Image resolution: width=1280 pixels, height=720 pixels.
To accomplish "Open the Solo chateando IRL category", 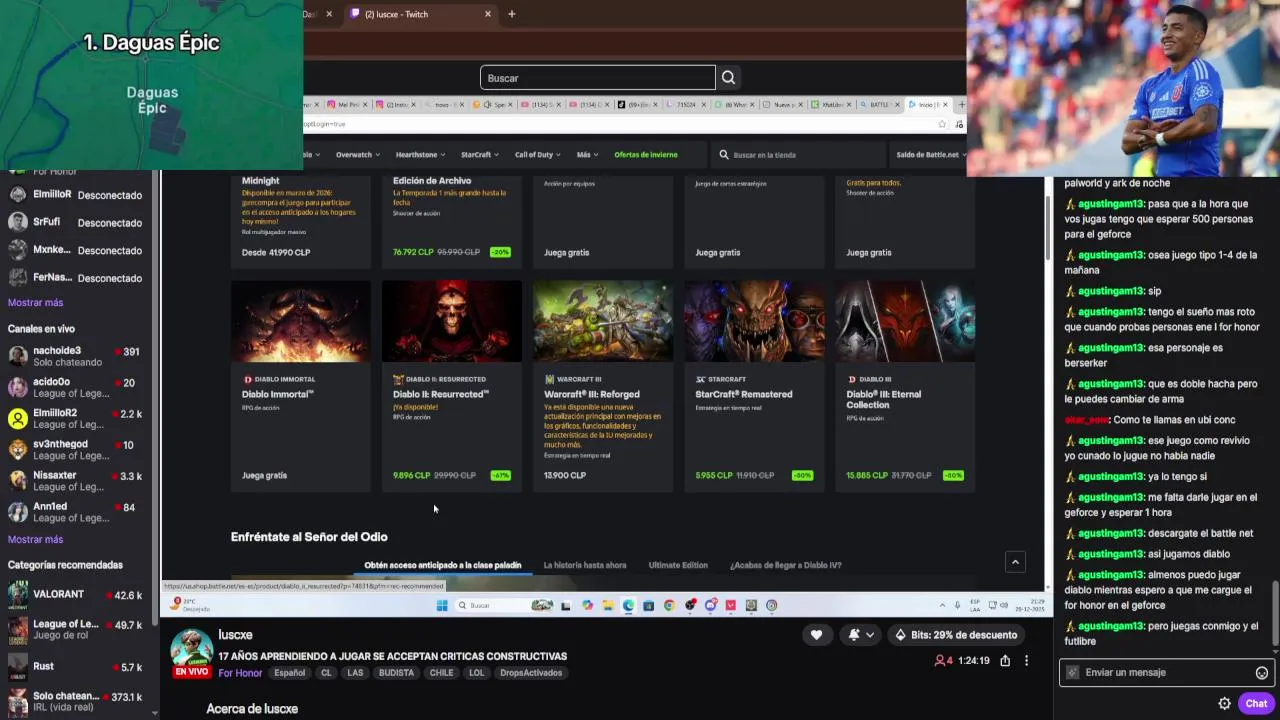I will (x=78, y=702).
